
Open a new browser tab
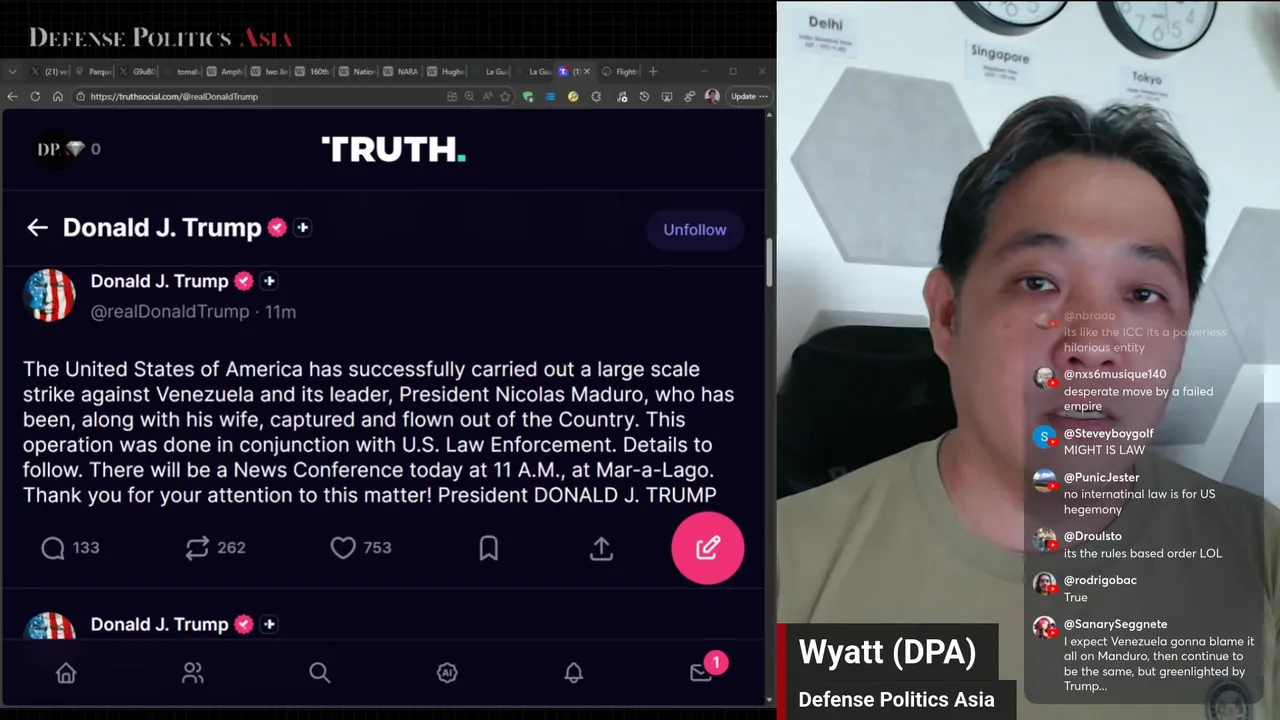pyautogui.click(x=653, y=71)
